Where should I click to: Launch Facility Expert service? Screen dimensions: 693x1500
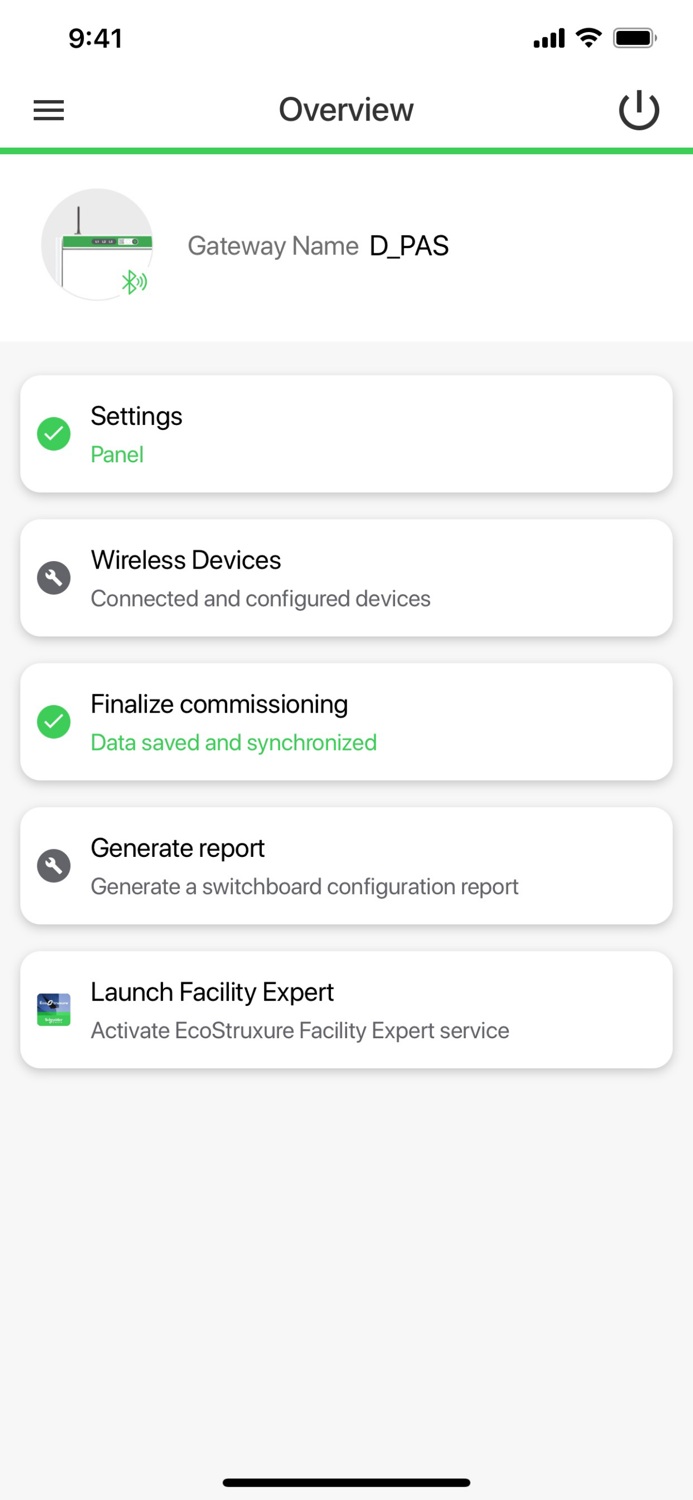[346, 1009]
